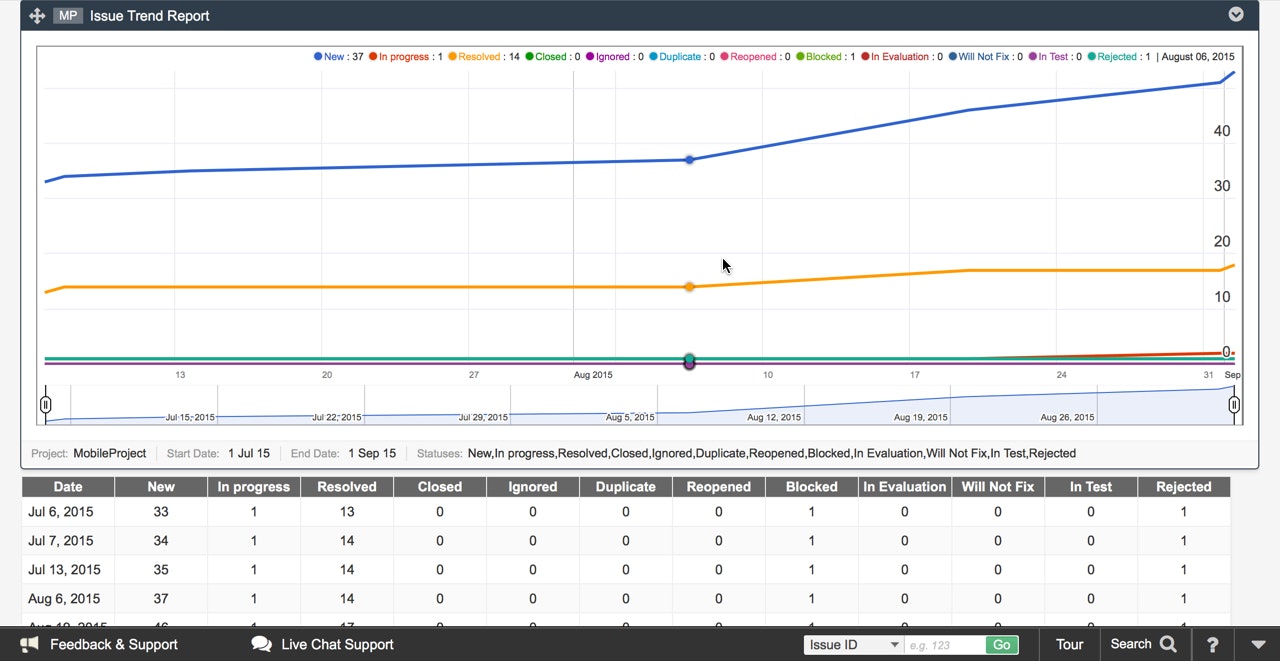
Task: Toggle the Ignored legend series
Action: [615, 57]
